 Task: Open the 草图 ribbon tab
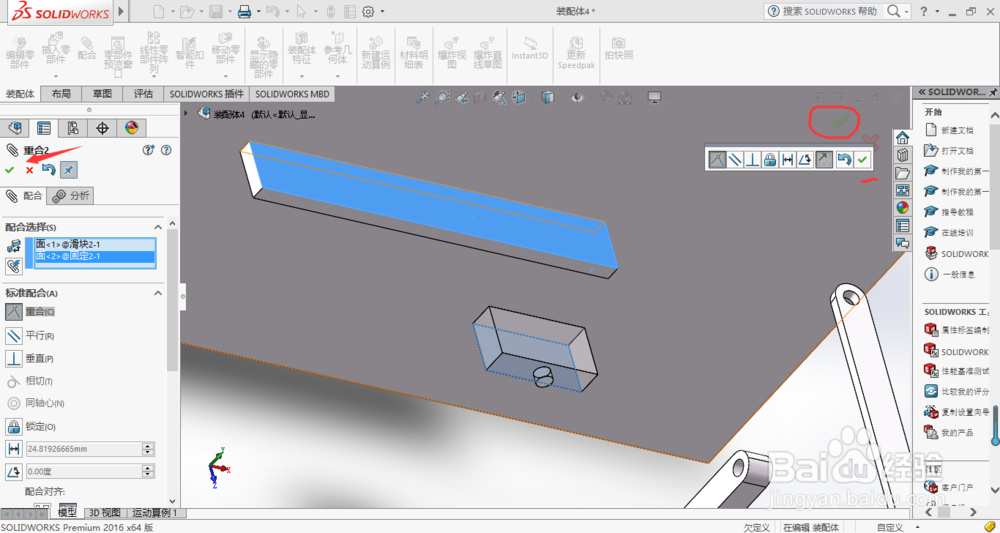point(102,94)
